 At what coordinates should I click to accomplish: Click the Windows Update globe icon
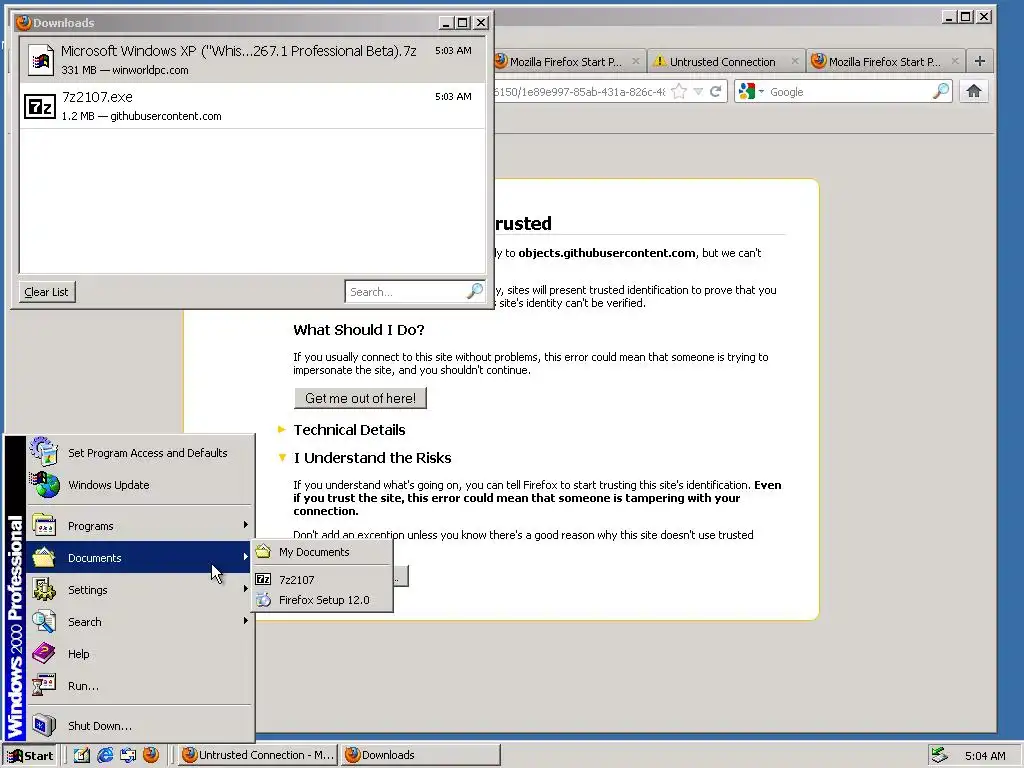[44, 485]
